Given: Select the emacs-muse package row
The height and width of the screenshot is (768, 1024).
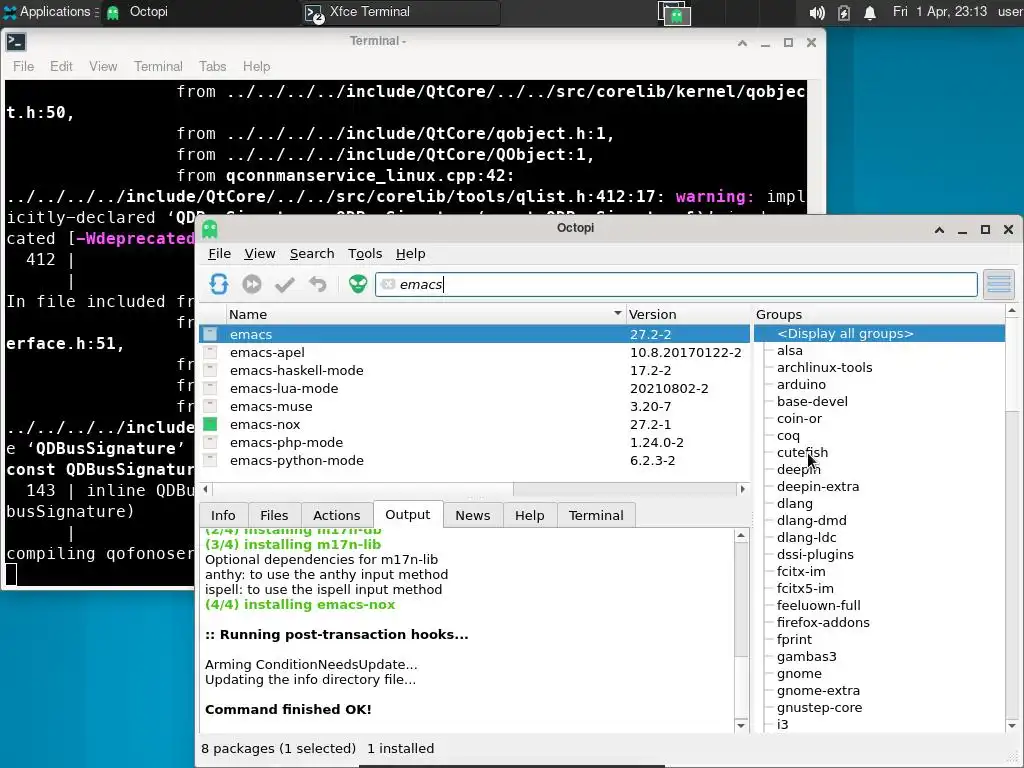Looking at the screenshot, I should [475, 406].
